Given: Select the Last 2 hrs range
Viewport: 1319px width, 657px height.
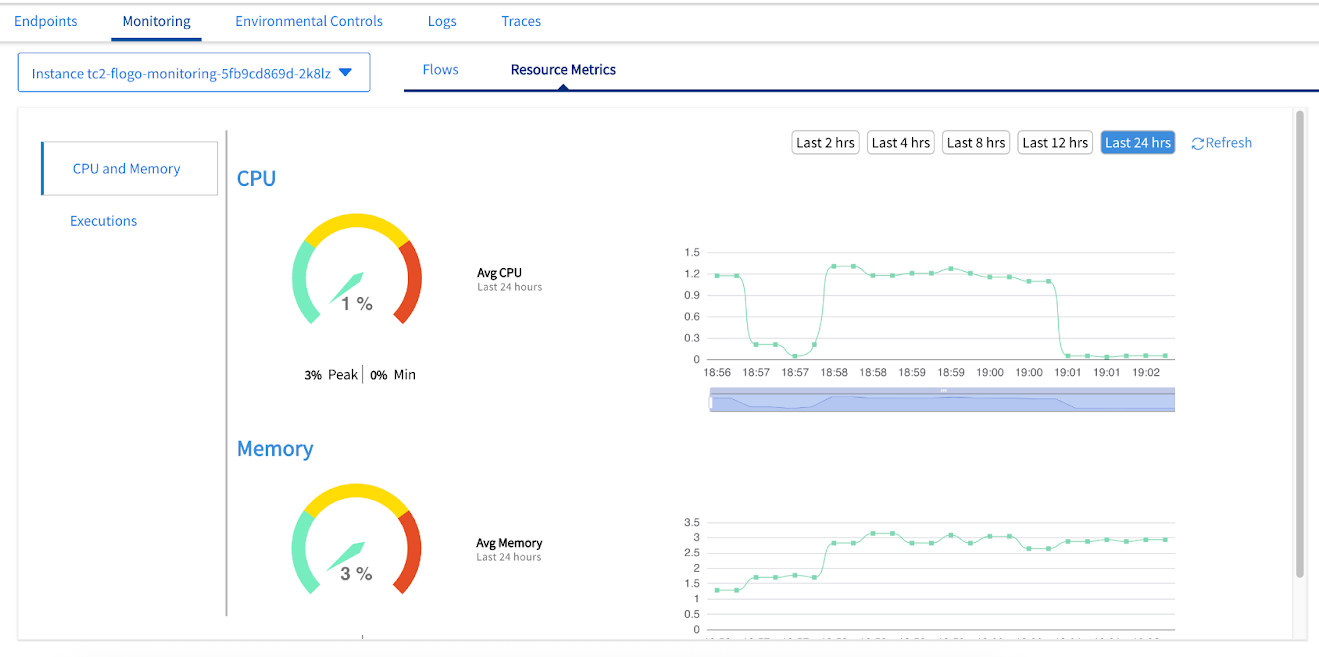Looking at the screenshot, I should pyautogui.click(x=825, y=143).
